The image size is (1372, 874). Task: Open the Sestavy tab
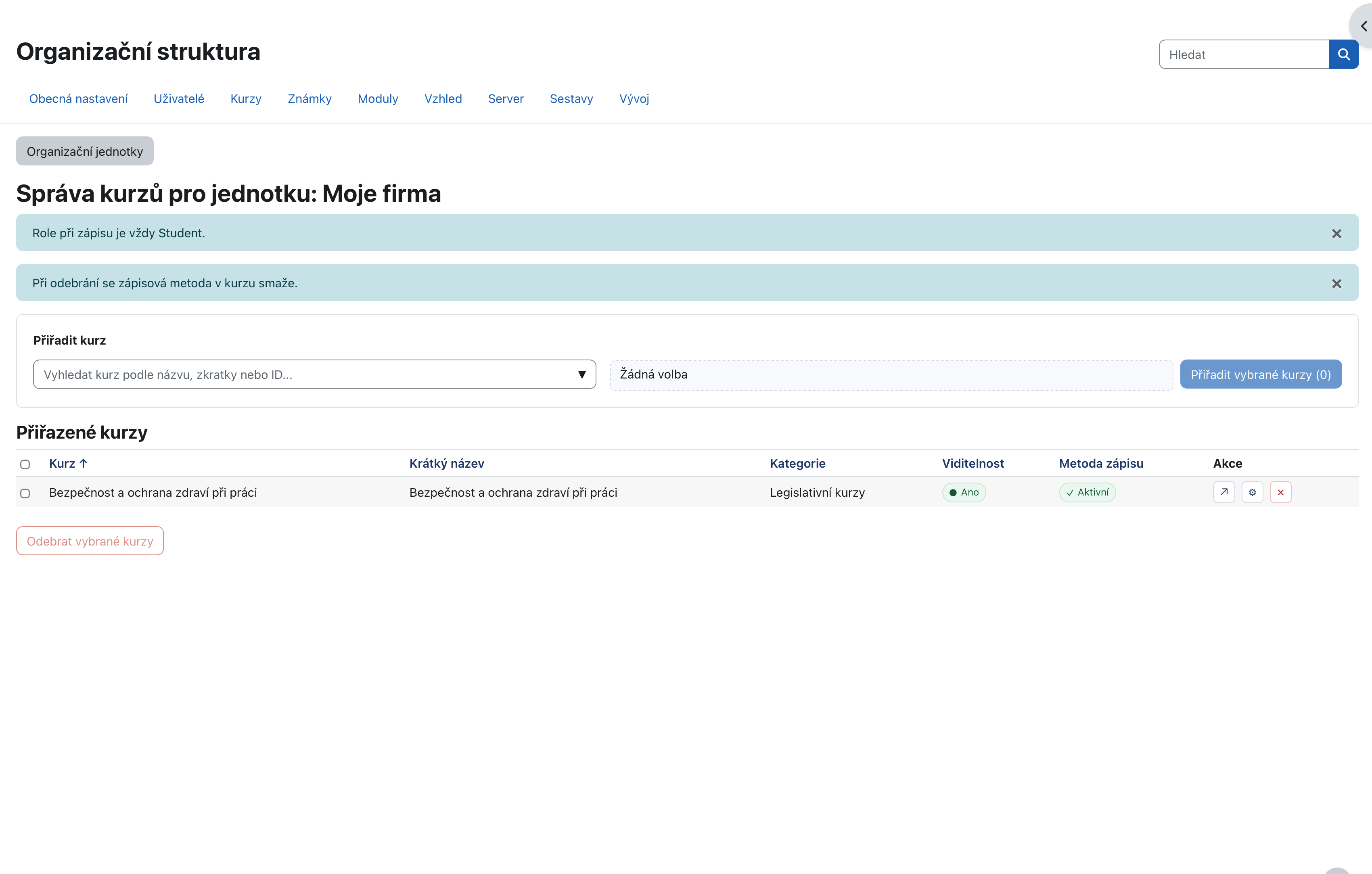pyautogui.click(x=571, y=98)
